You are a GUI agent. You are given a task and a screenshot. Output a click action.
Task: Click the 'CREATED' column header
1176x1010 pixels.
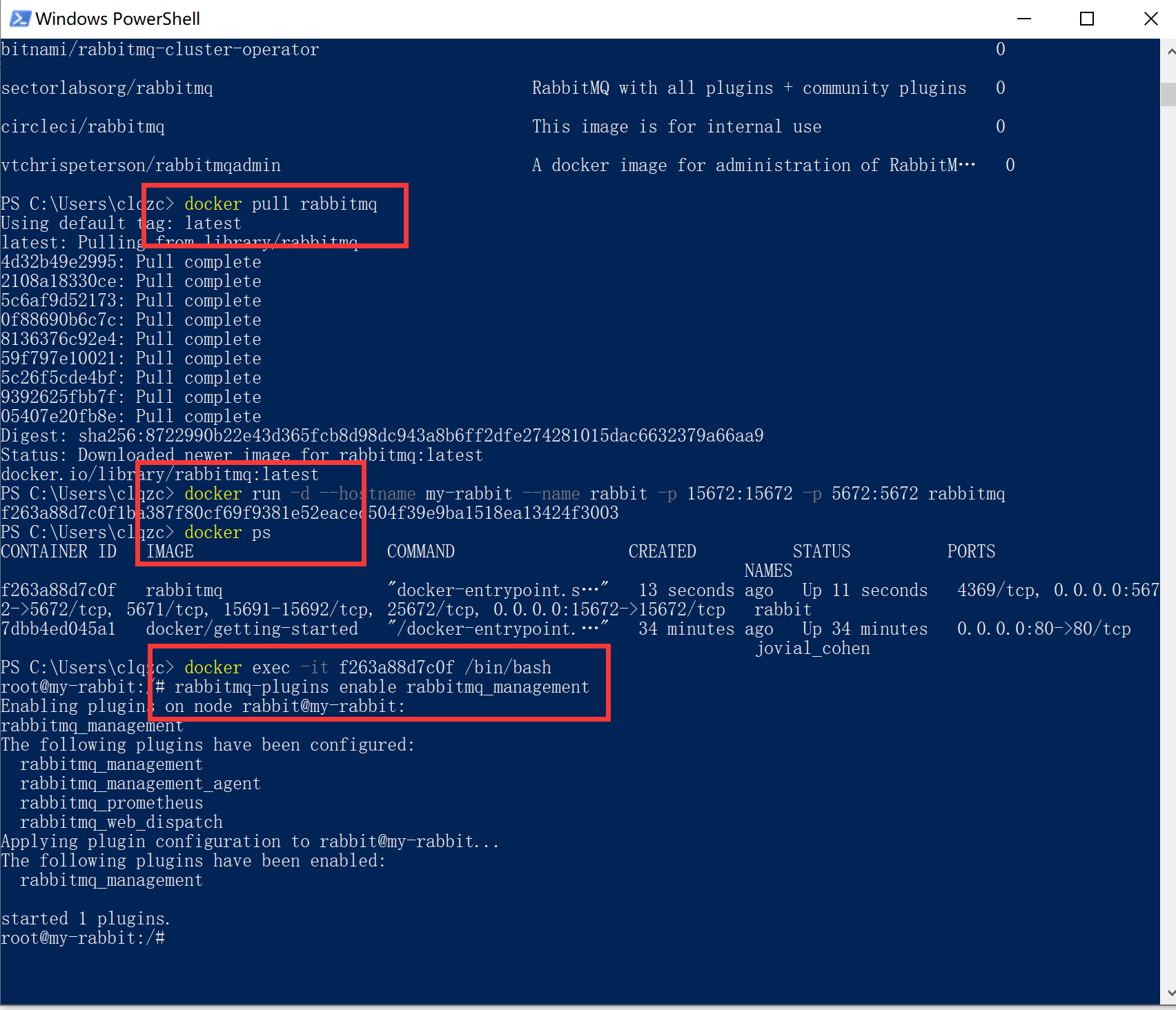pos(663,552)
